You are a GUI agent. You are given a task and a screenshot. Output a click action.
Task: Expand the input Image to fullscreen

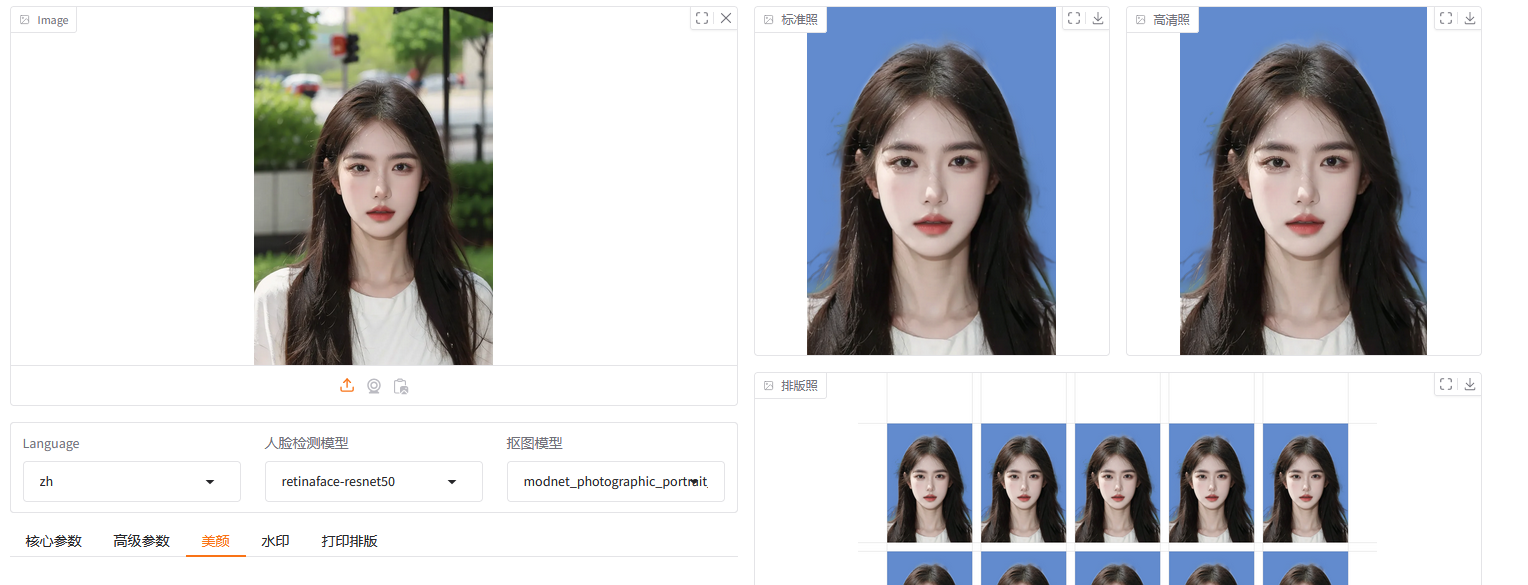702,18
